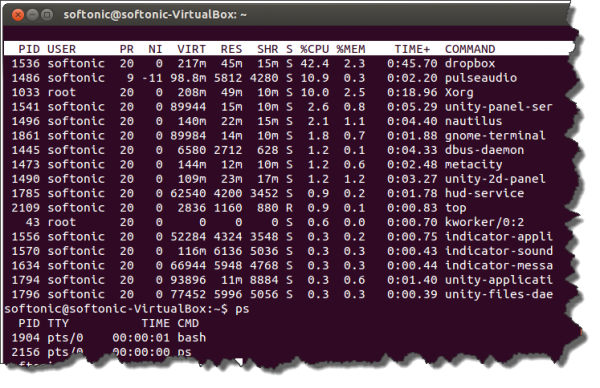Click the %MEM column header
Image resolution: width=600 pixels, height=388 pixels.
pos(351,49)
